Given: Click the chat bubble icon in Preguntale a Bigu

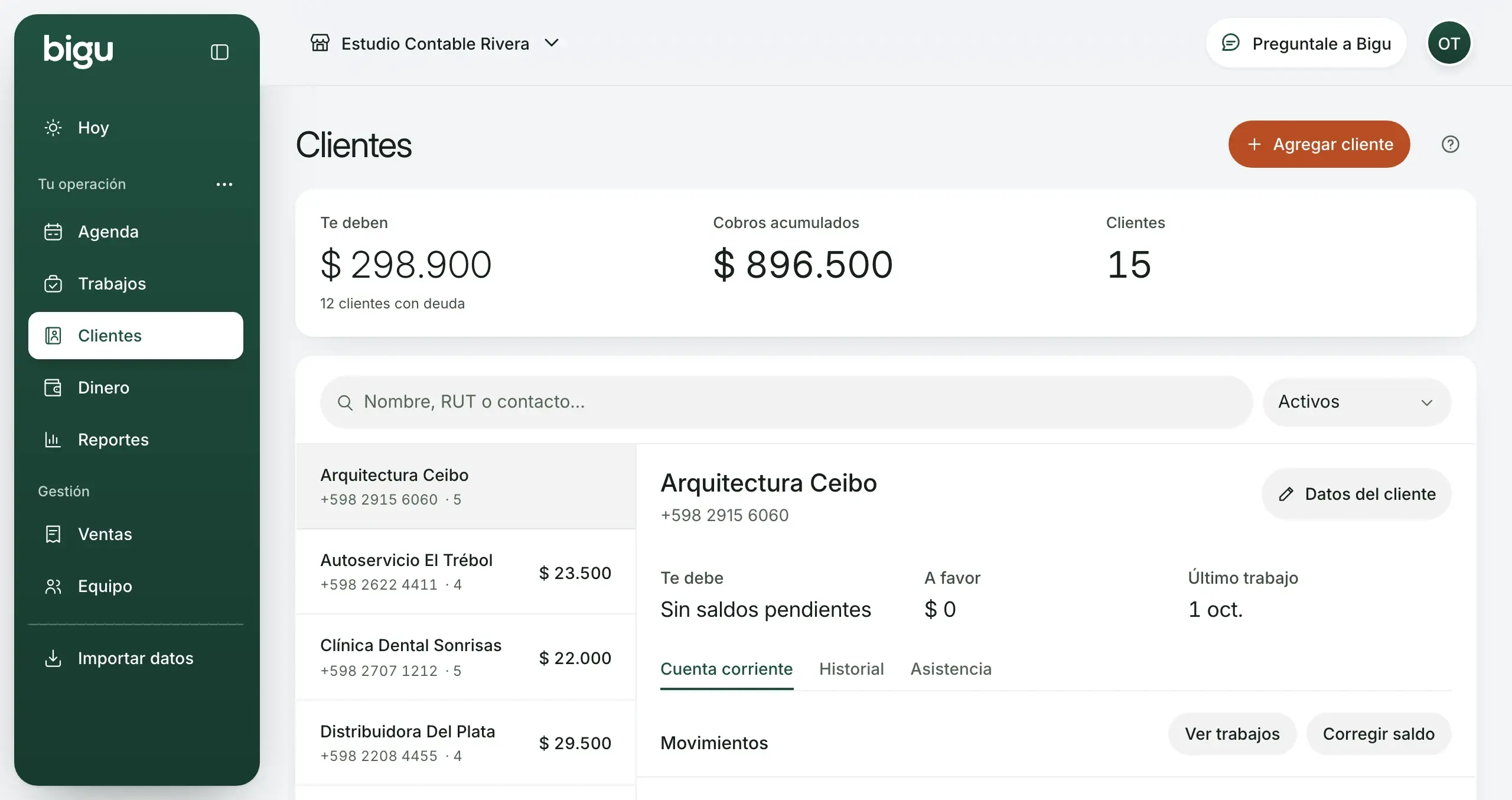Looking at the screenshot, I should [x=1231, y=43].
